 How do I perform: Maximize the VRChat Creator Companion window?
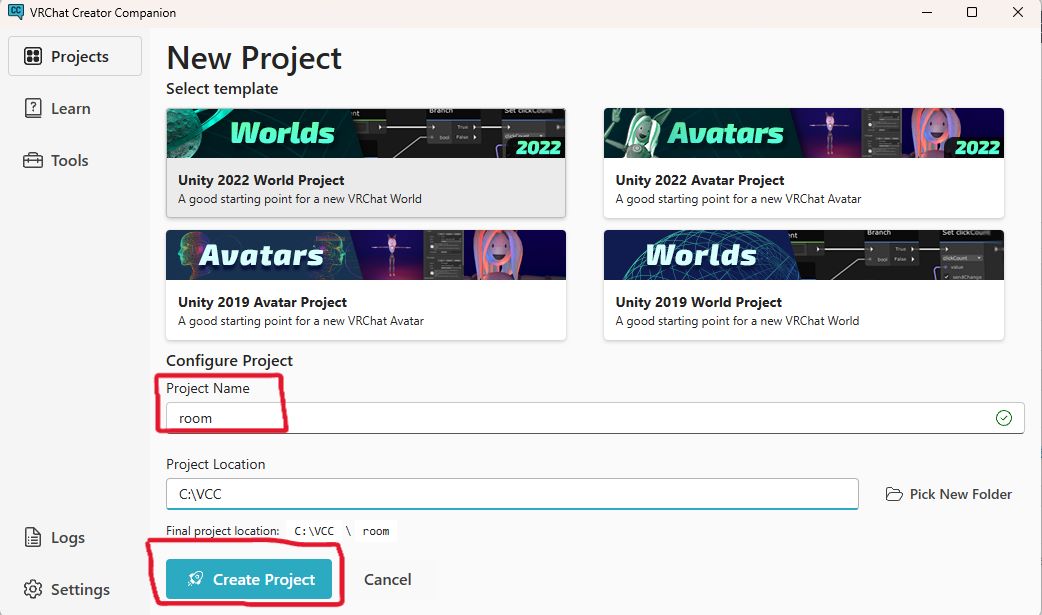pos(972,12)
